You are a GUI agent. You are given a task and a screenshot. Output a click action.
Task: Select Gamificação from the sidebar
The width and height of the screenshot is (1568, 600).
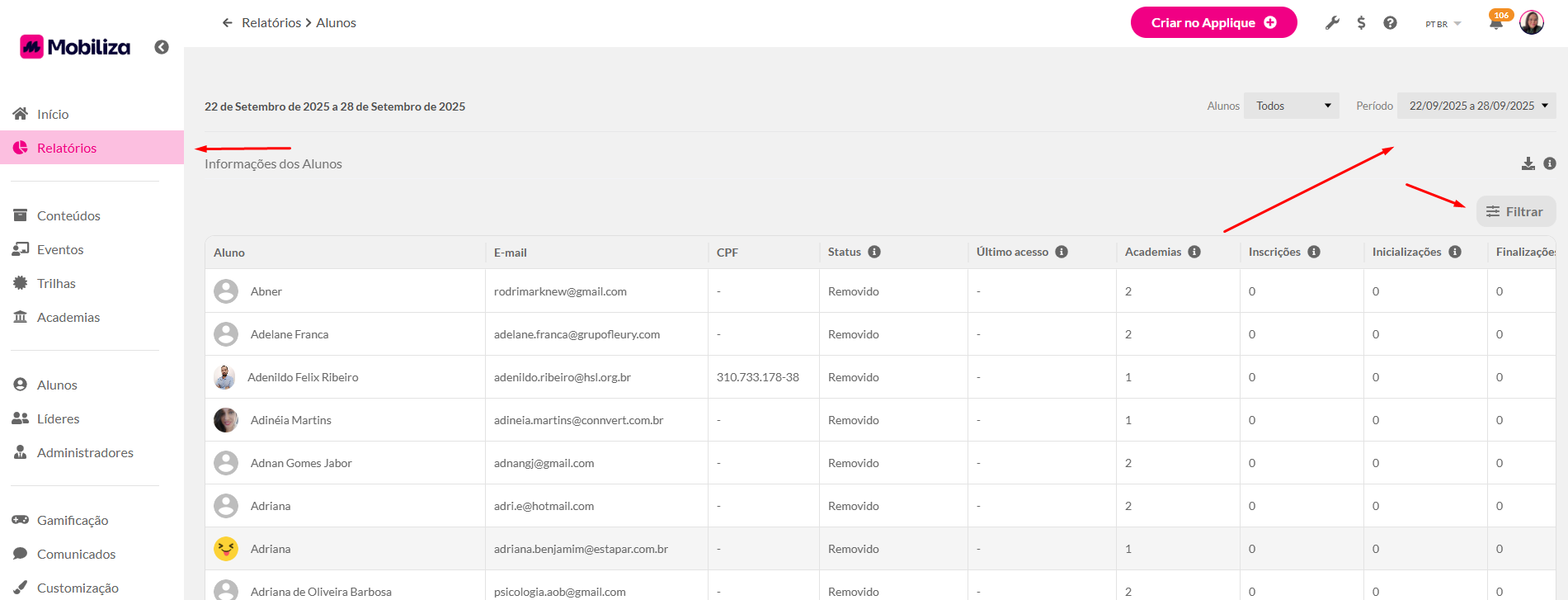point(73,520)
